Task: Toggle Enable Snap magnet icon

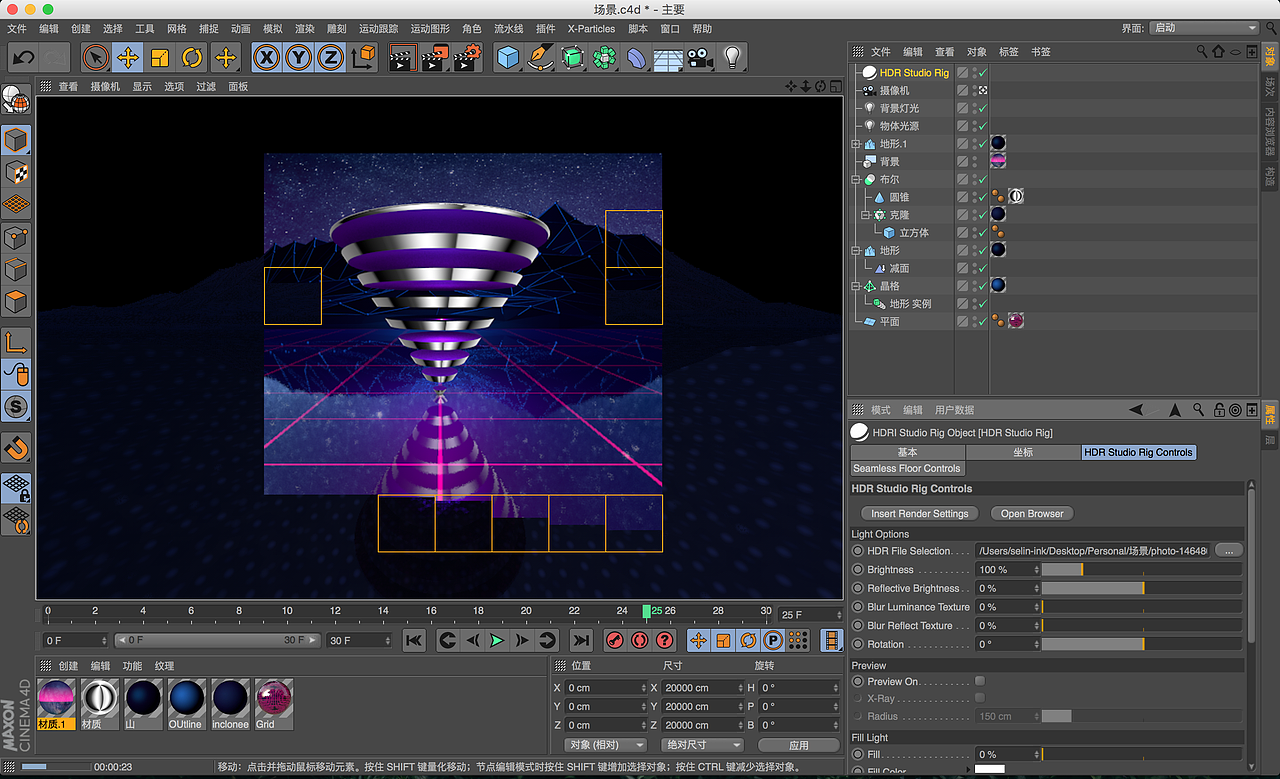Action: click(16, 446)
